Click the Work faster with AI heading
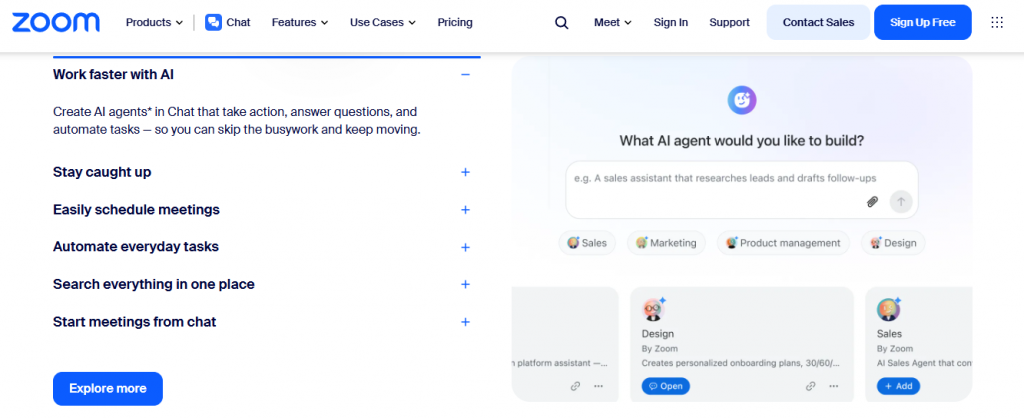The width and height of the screenshot is (1024, 418). point(114,74)
